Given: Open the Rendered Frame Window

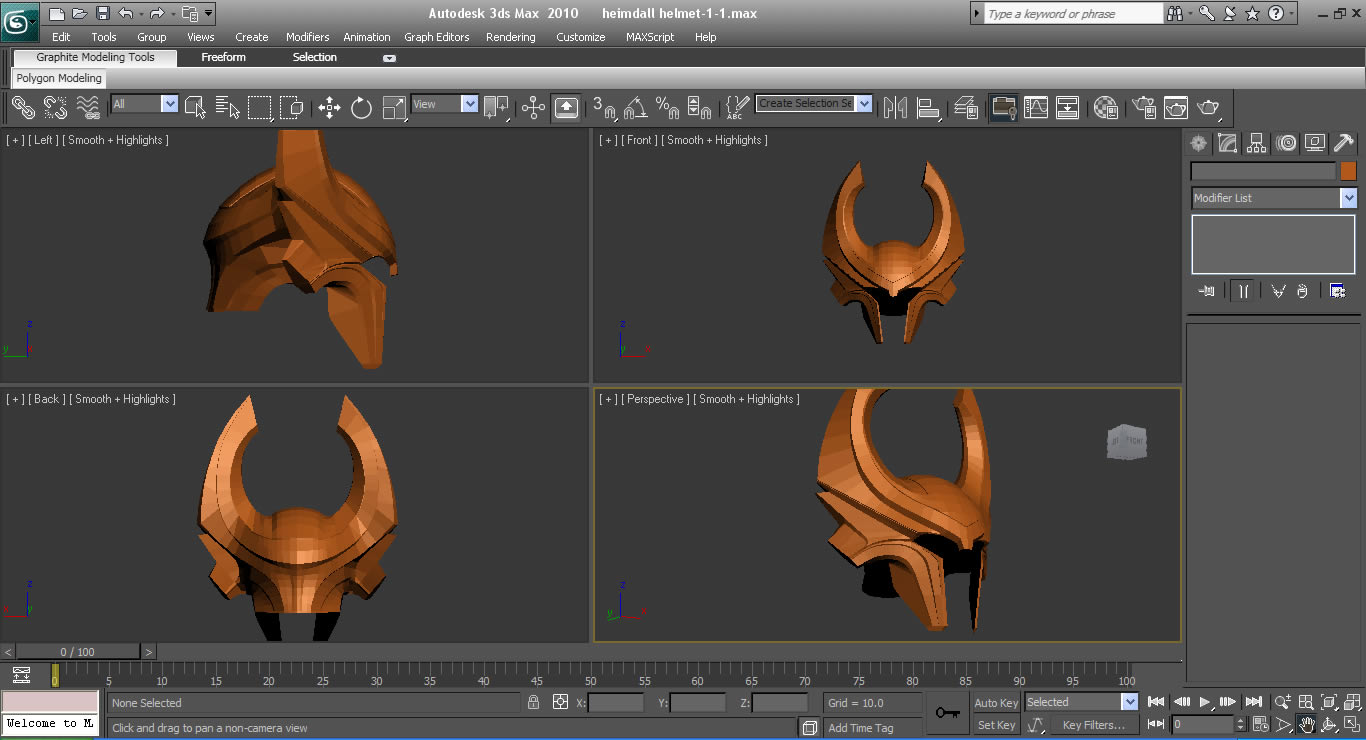Looking at the screenshot, I should tap(1176, 106).
